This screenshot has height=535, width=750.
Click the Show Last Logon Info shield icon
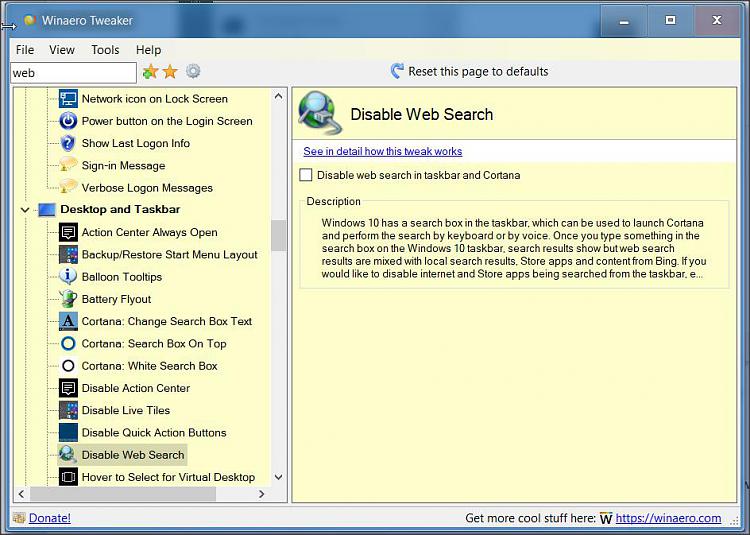pos(68,143)
